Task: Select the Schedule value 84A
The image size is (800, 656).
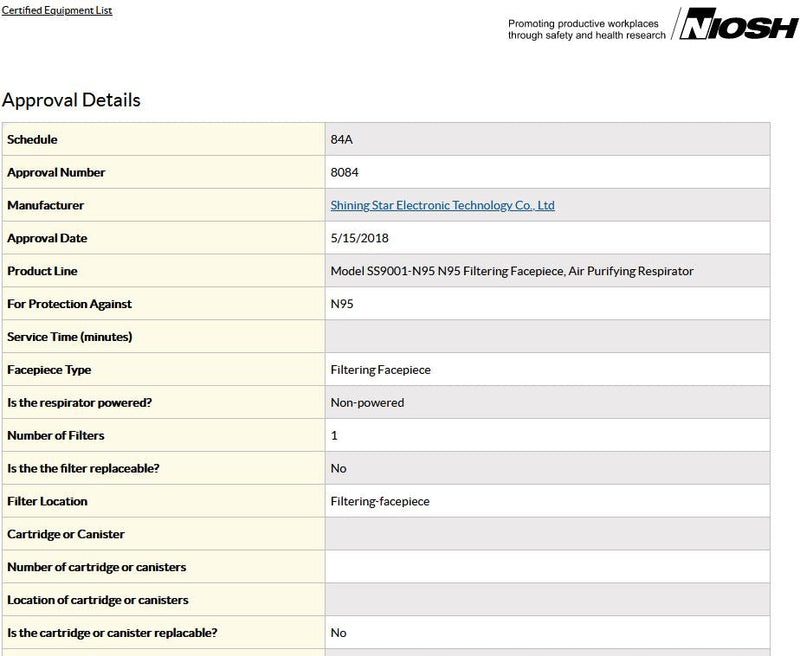Action: (x=341, y=139)
